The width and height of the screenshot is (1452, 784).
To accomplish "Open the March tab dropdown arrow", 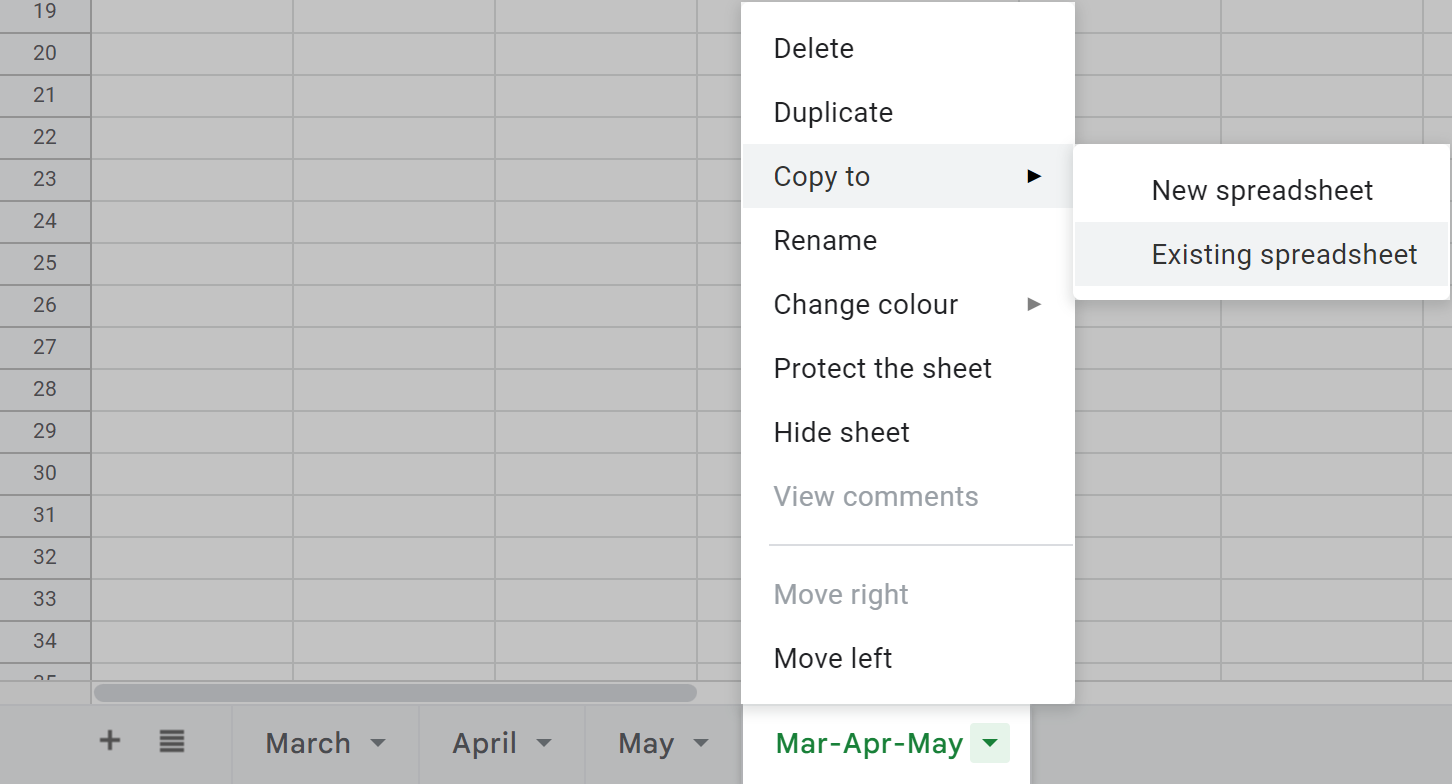I will (378, 743).
